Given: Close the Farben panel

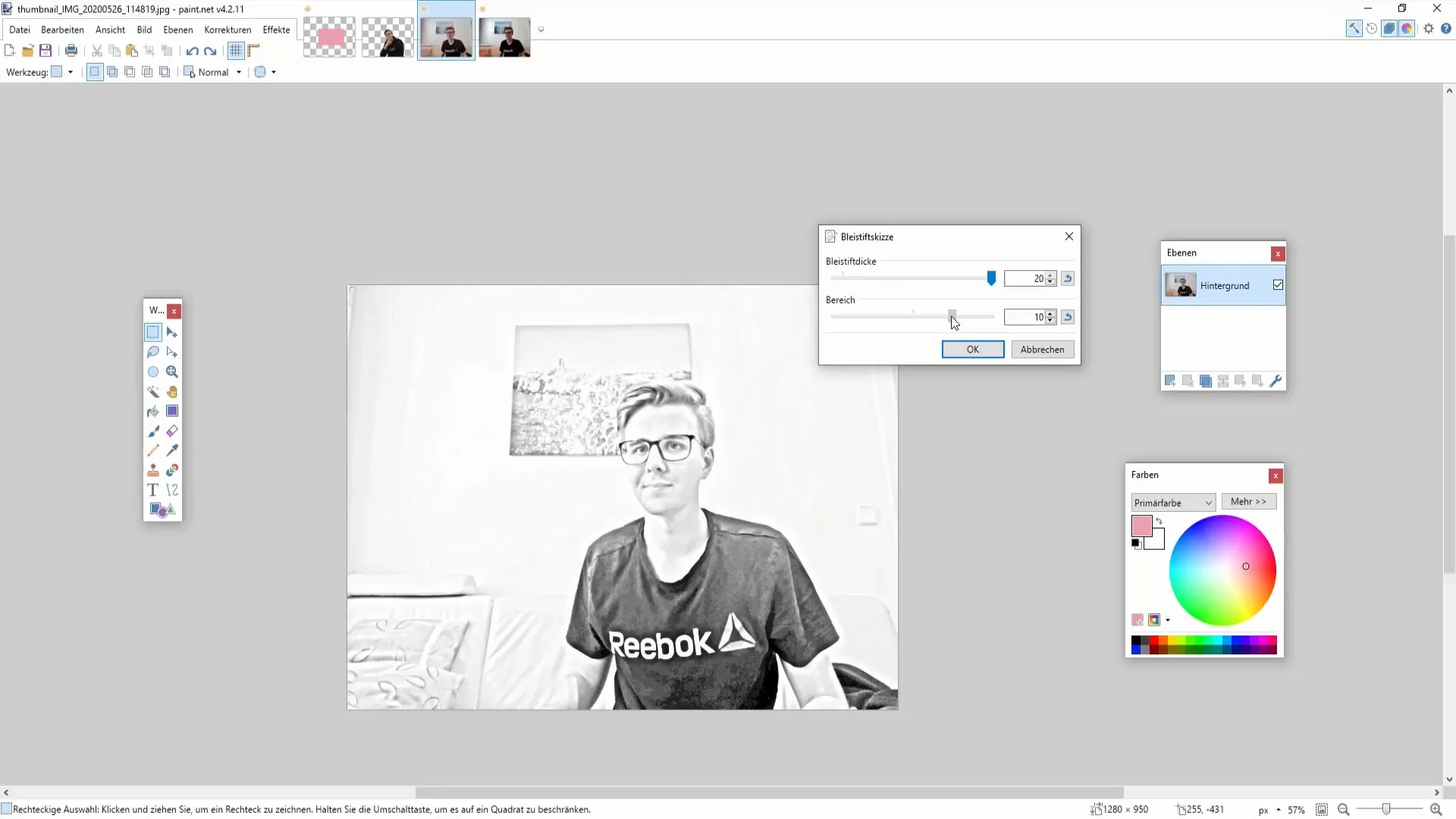Looking at the screenshot, I should click(1276, 475).
